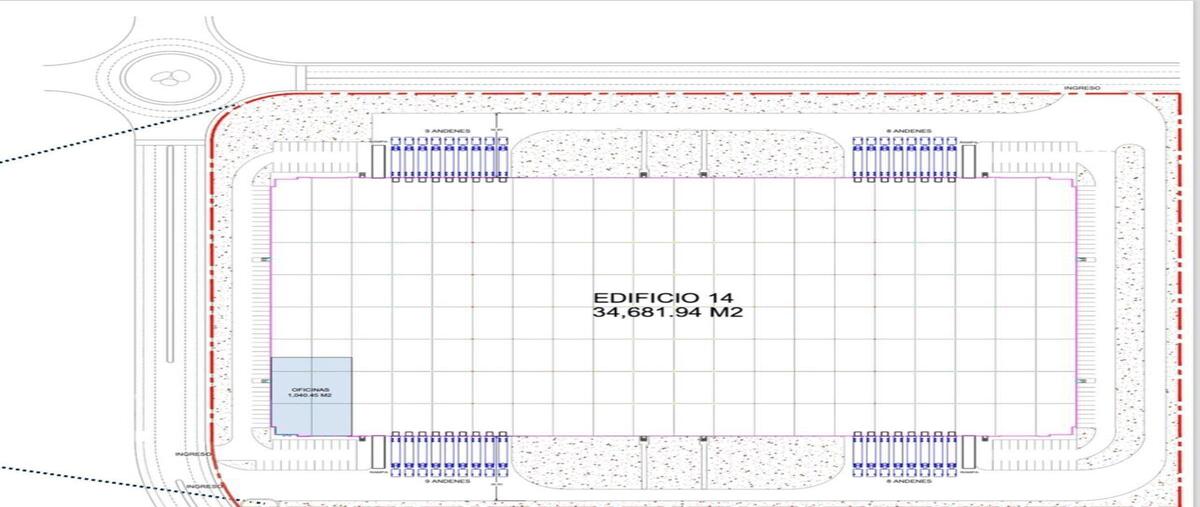Click the '34,681.94 M2' area value

667,313
